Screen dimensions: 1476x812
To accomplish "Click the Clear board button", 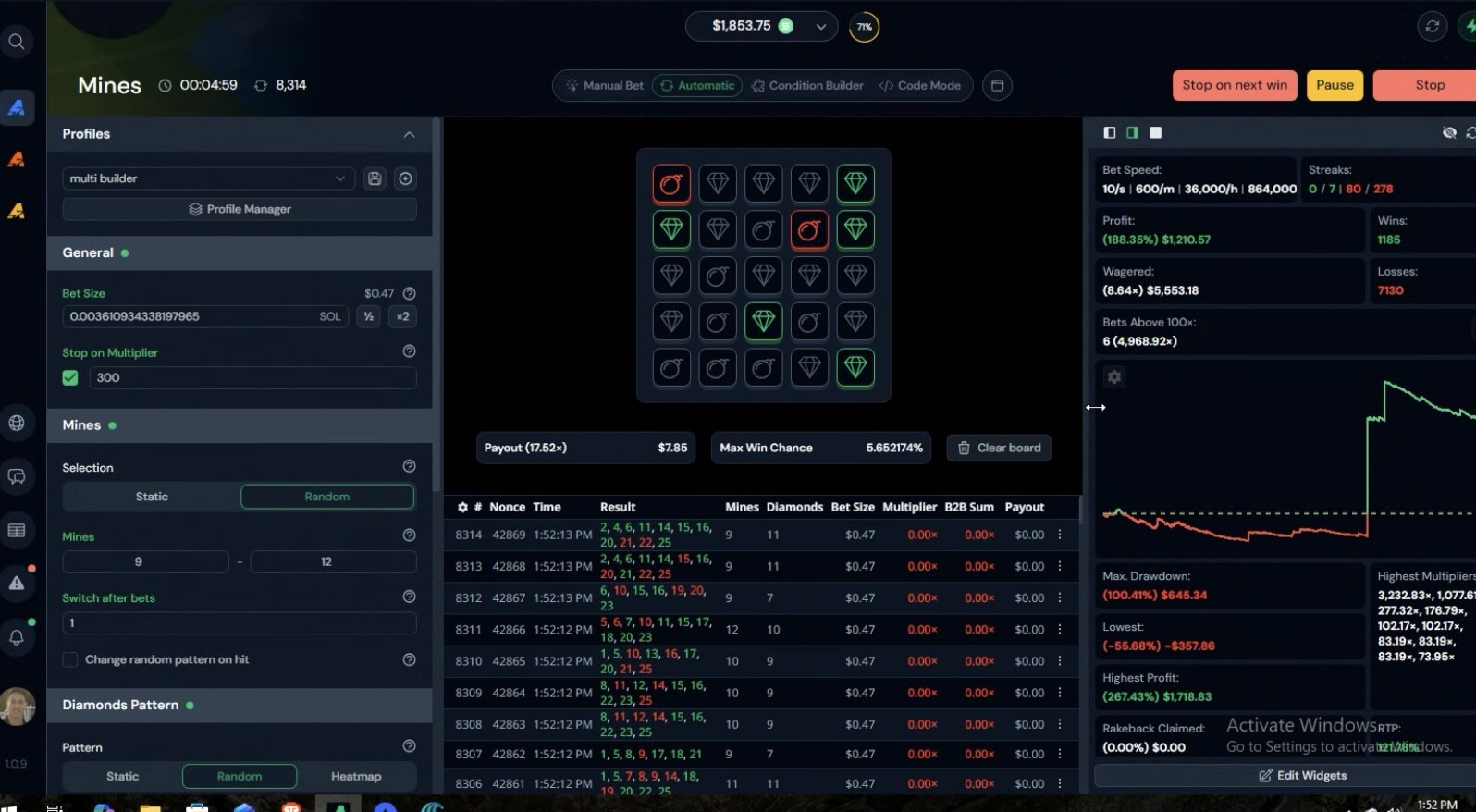I will [x=999, y=448].
